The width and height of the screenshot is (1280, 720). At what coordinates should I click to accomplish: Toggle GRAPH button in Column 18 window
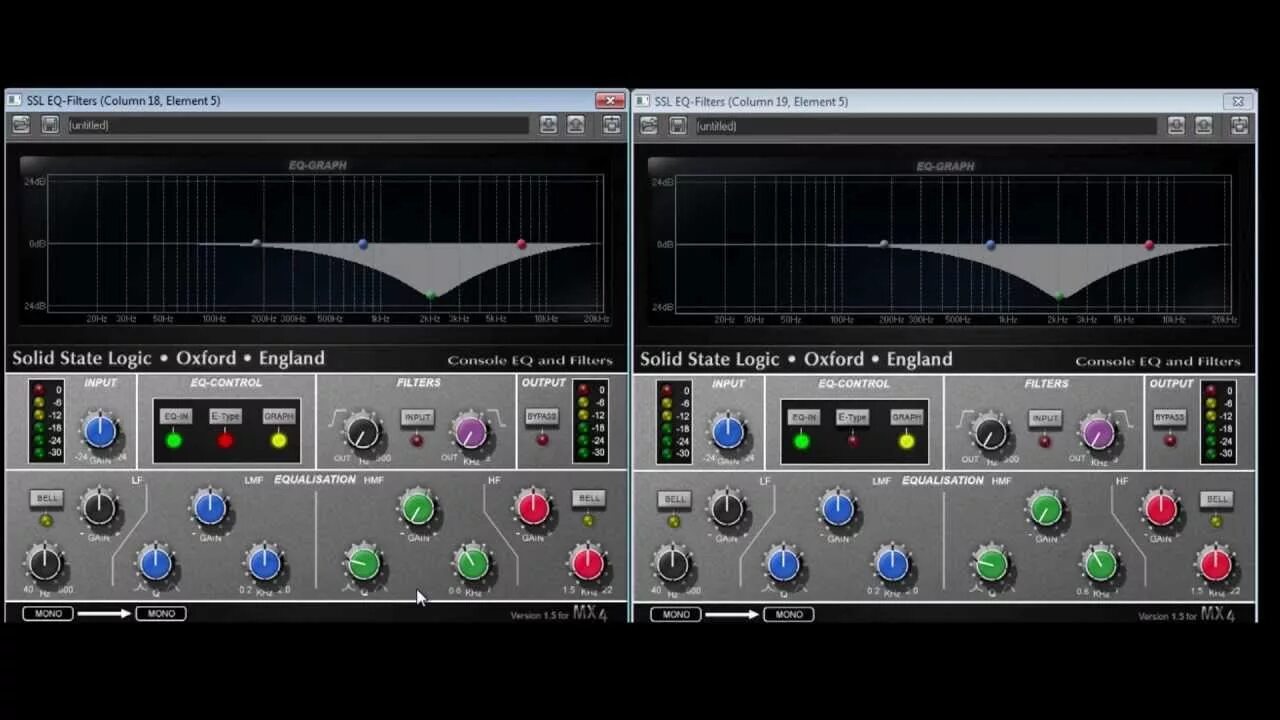click(x=279, y=416)
